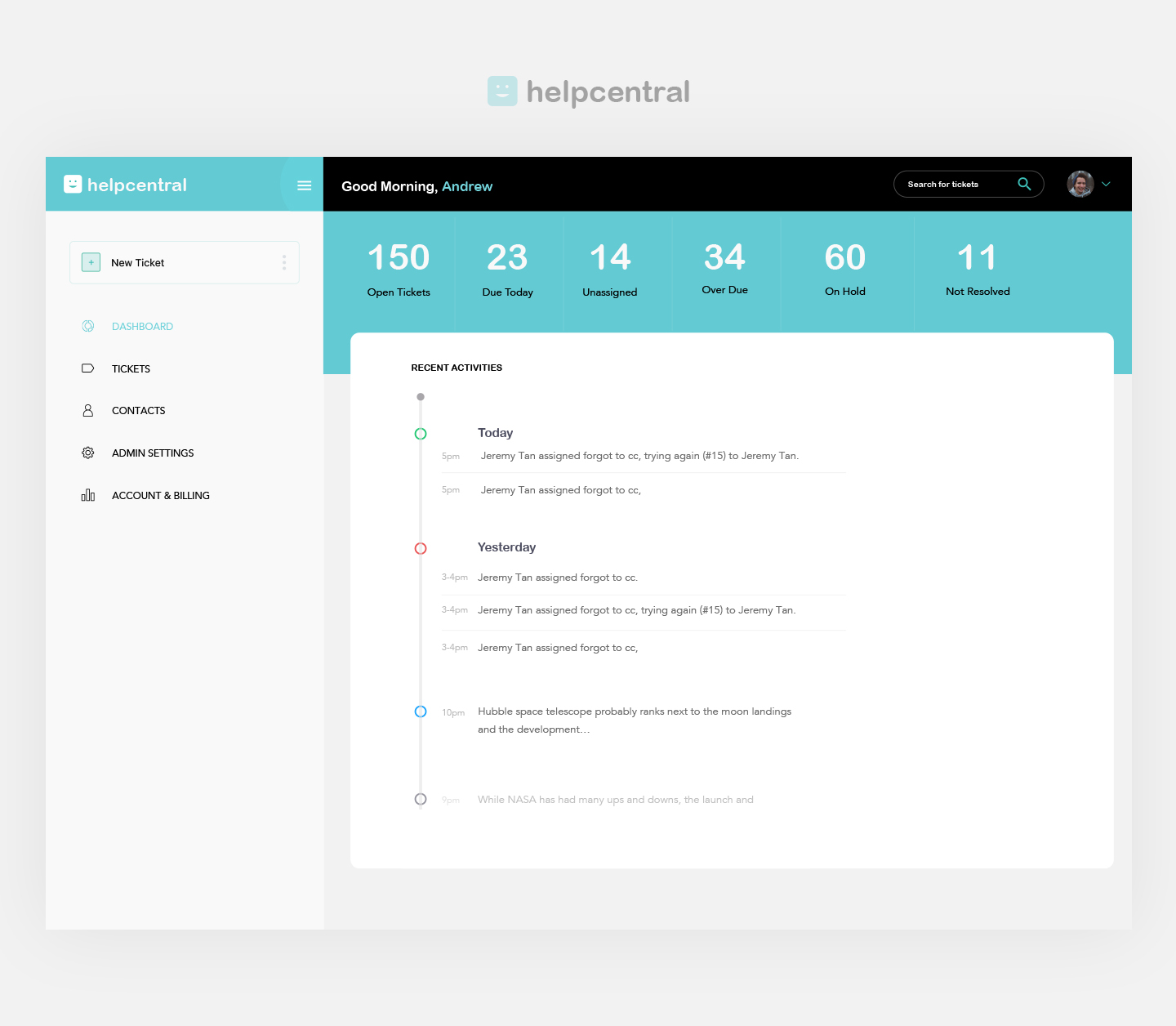1176x1026 pixels.
Task: Click the Dashboard sidebar icon
Action: point(88,326)
